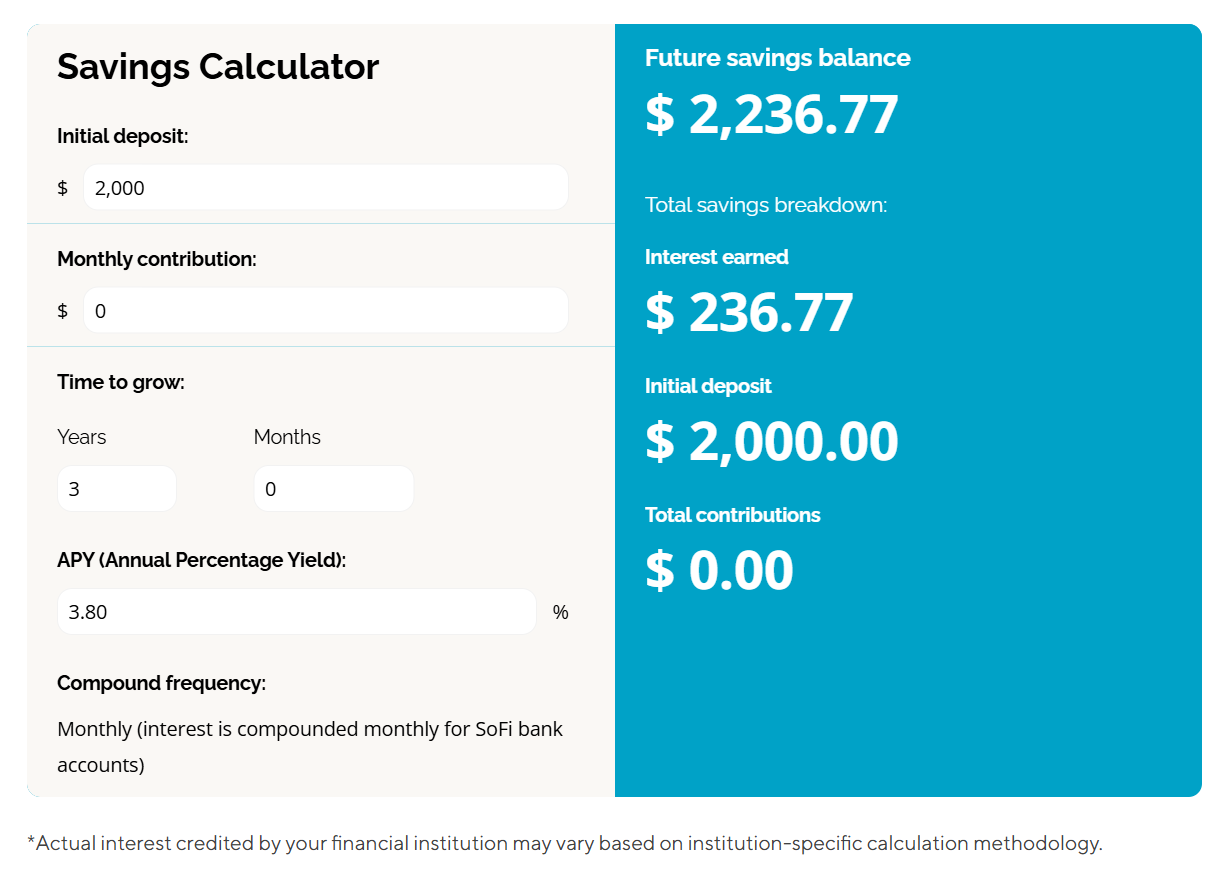Viewport: 1225px width, 869px height.
Task: Click the Months input field
Action: [x=333, y=488]
